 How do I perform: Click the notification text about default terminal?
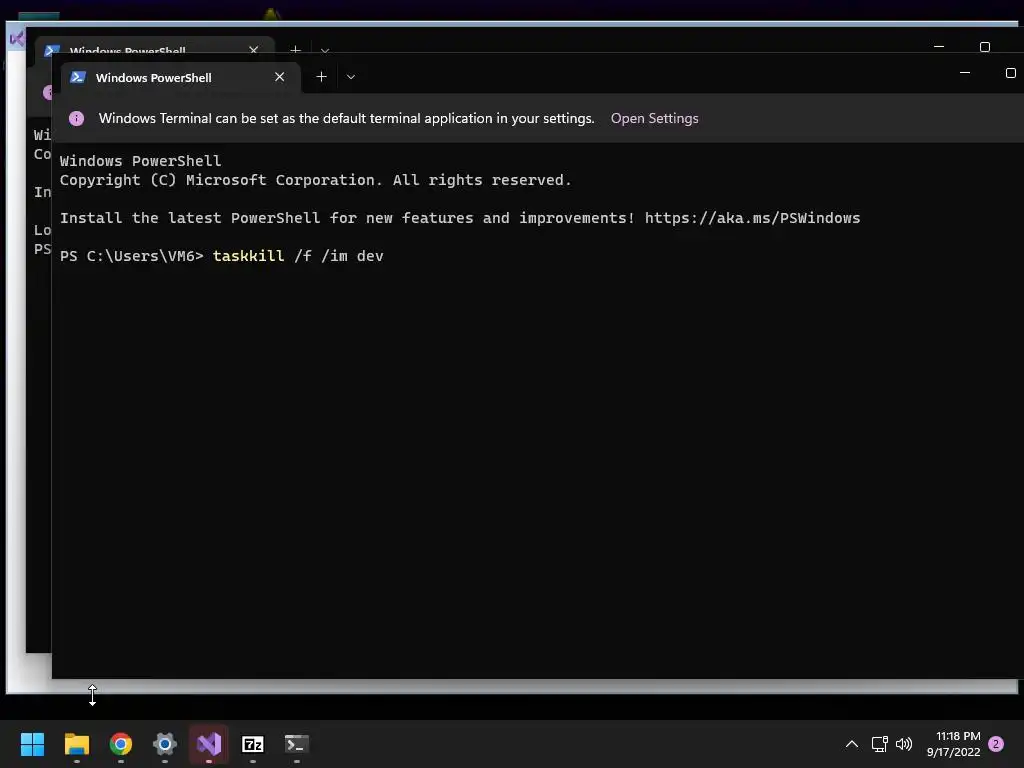coord(347,118)
